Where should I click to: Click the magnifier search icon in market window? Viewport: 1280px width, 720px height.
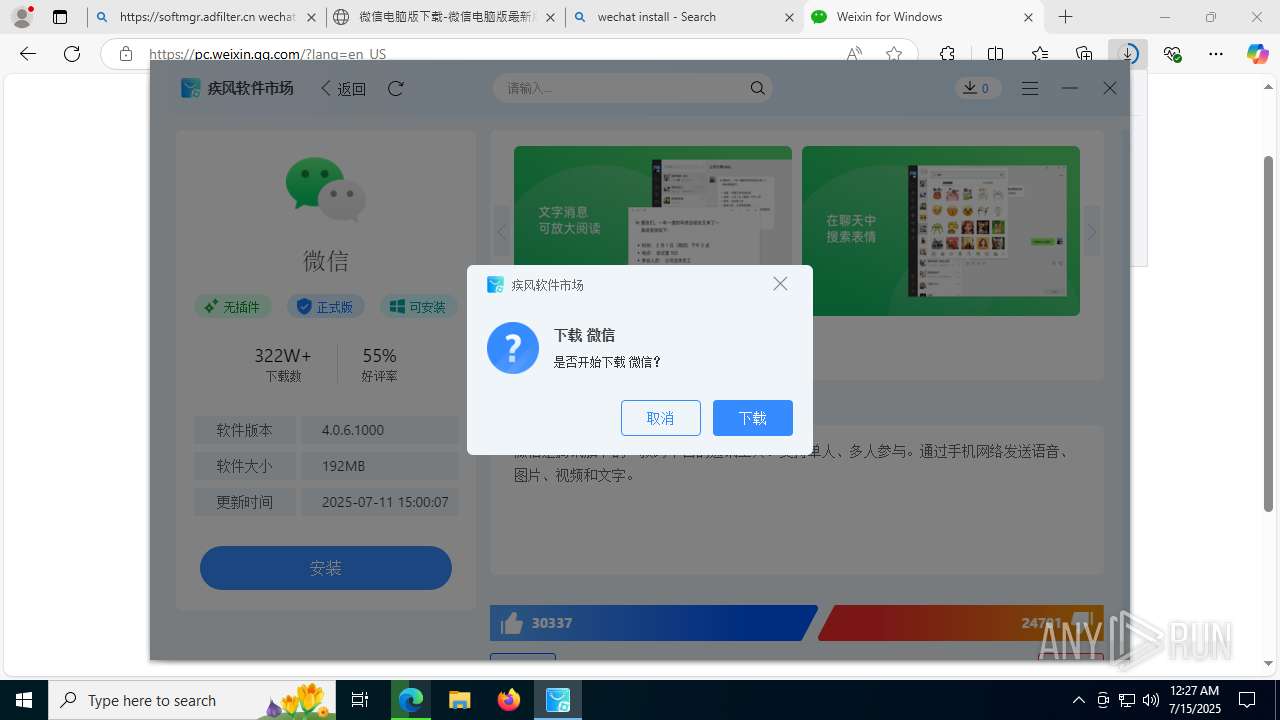coord(758,88)
